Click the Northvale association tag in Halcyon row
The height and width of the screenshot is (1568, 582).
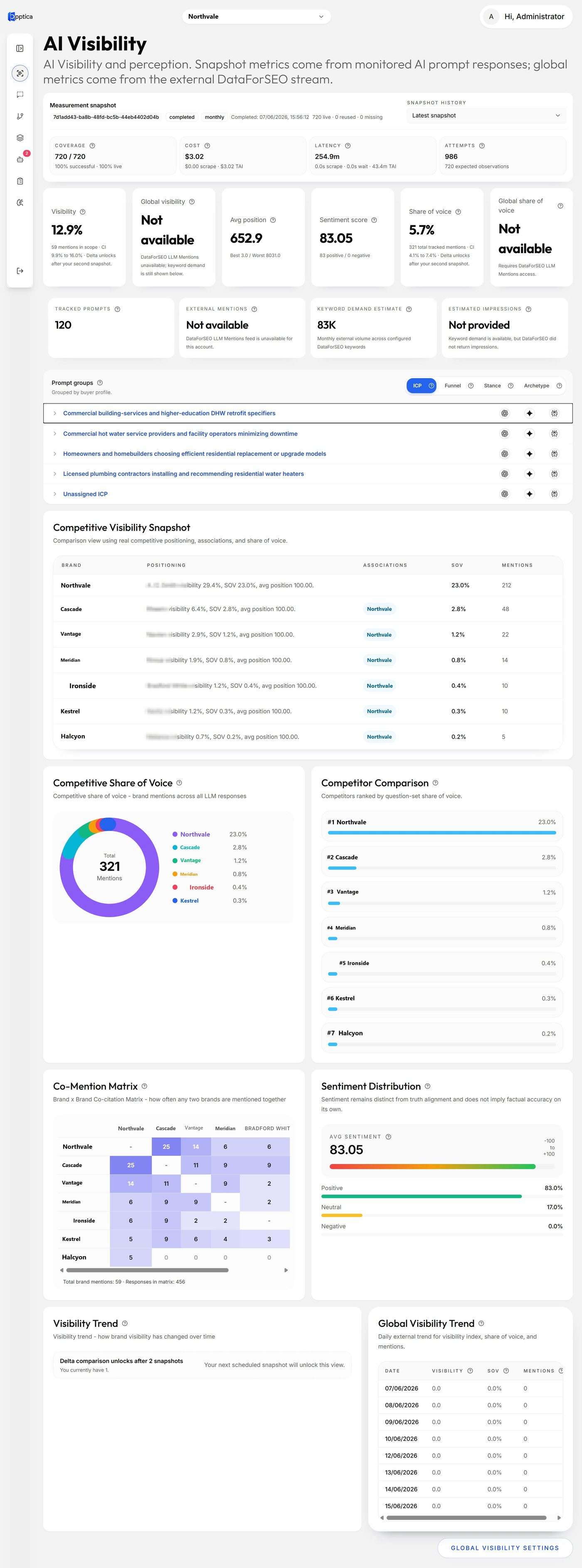[x=379, y=736]
